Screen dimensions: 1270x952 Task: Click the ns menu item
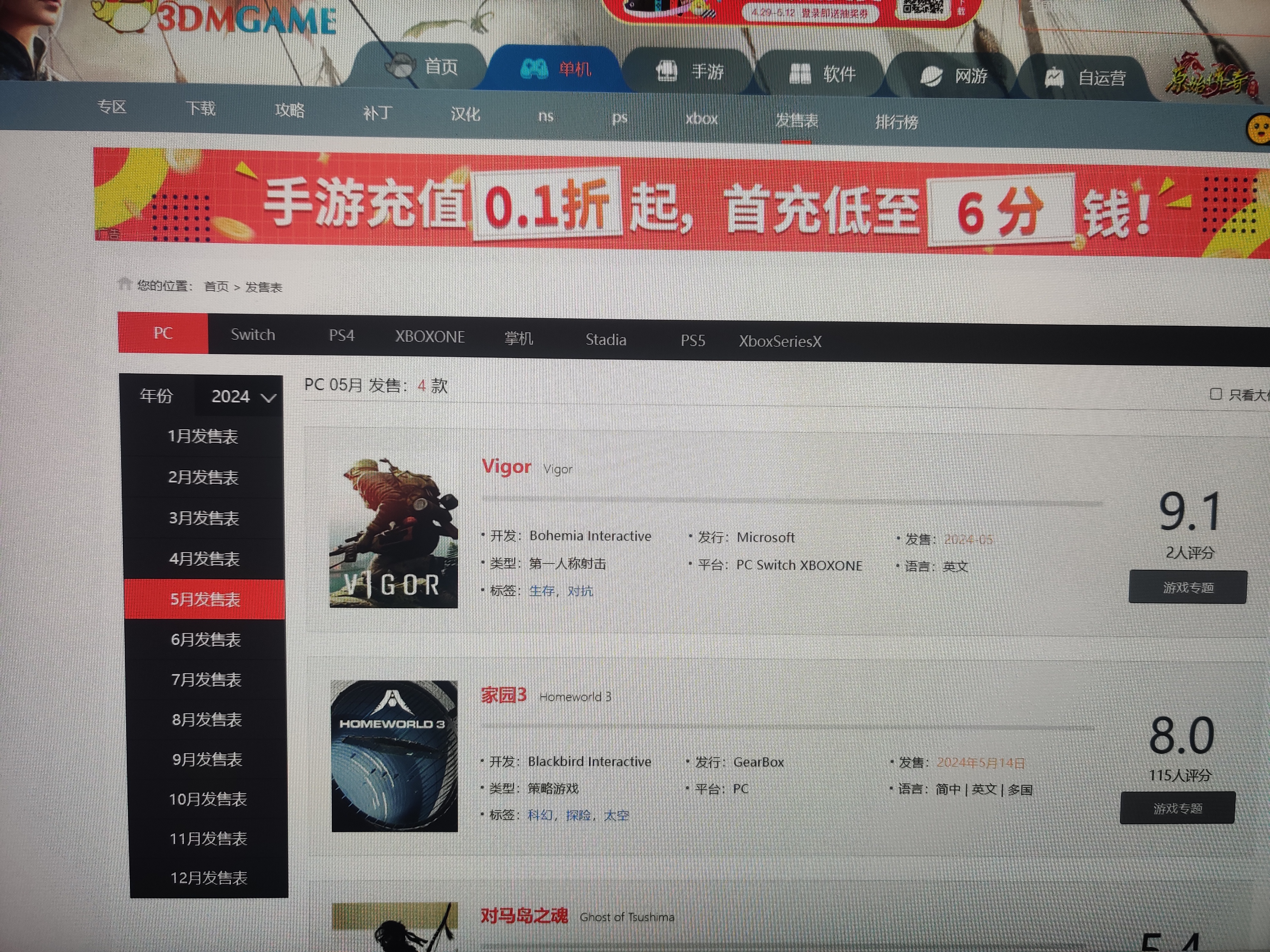pos(545,116)
